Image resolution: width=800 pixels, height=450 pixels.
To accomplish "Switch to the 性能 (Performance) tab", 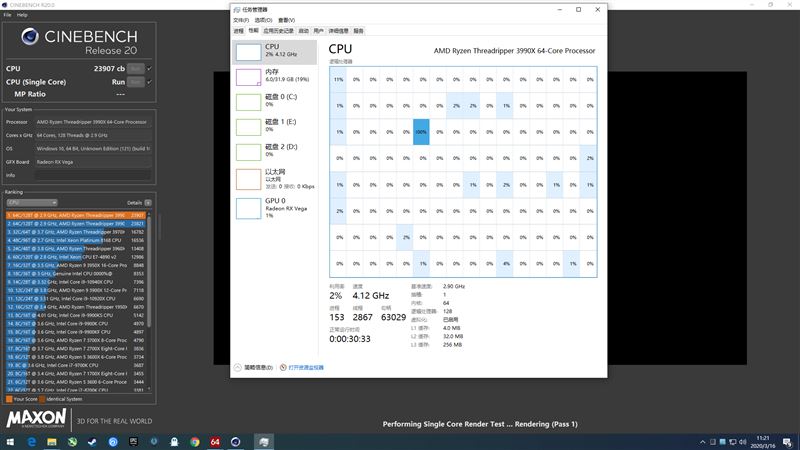I will coord(254,31).
